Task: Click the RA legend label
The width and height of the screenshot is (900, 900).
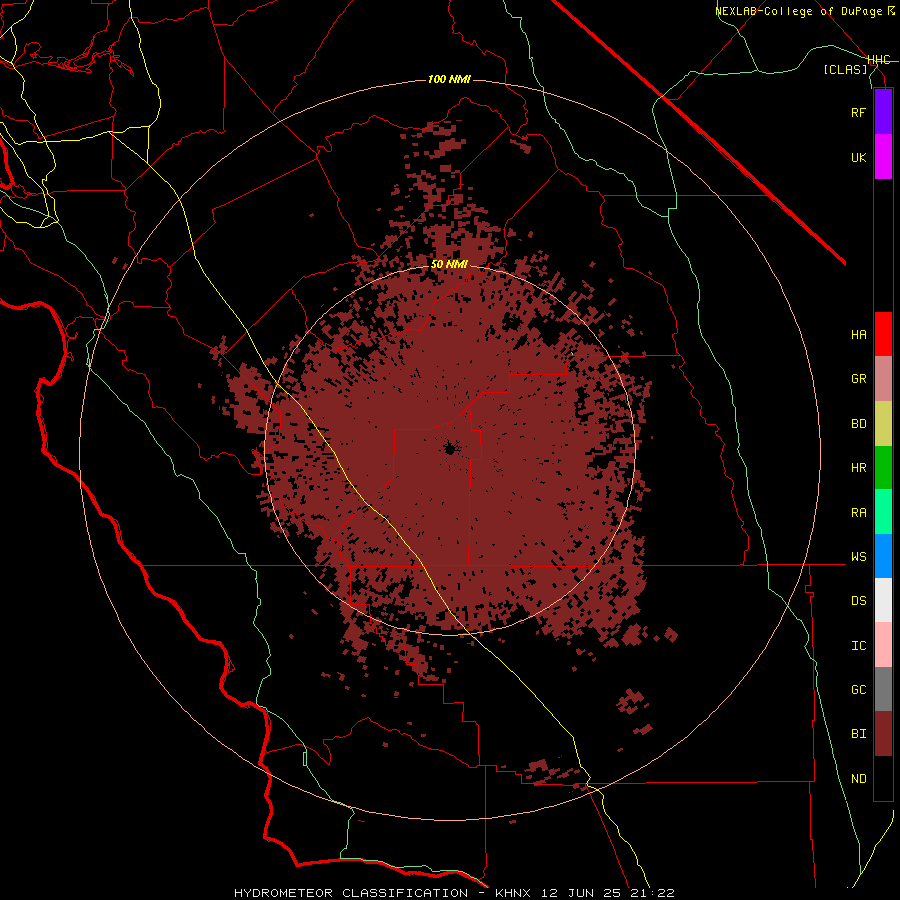Action: (x=858, y=513)
